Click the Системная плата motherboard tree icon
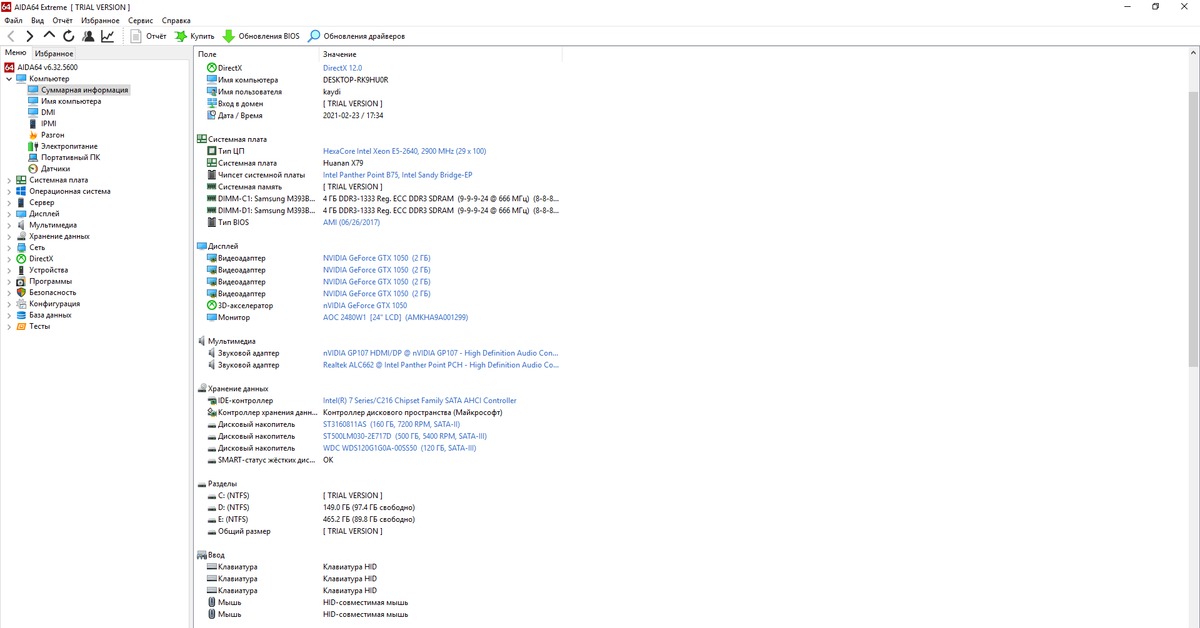1200x628 pixels. [21, 180]
